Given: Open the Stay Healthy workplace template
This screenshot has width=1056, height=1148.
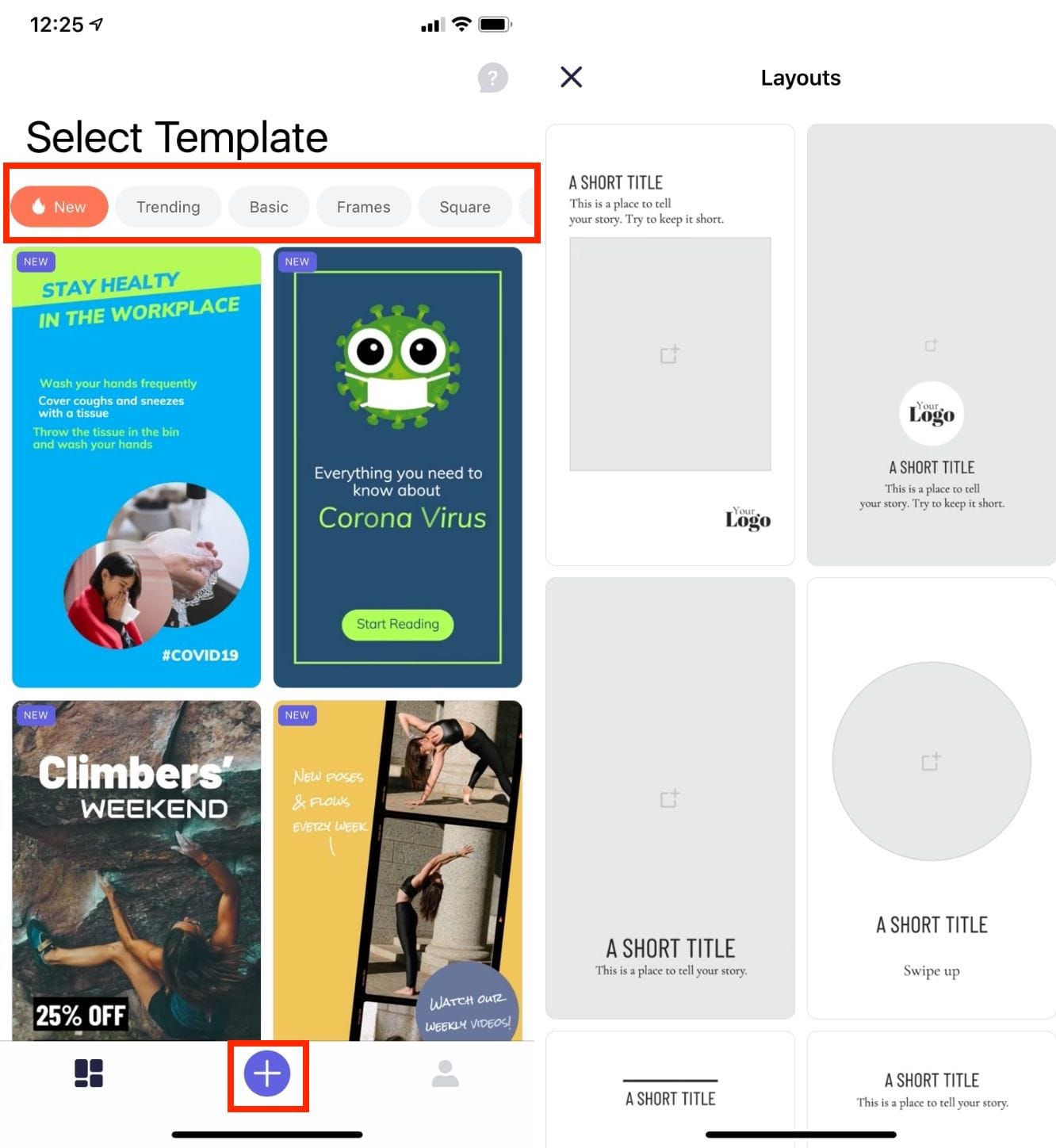Looking at the screenshot, I should point(136,467).
